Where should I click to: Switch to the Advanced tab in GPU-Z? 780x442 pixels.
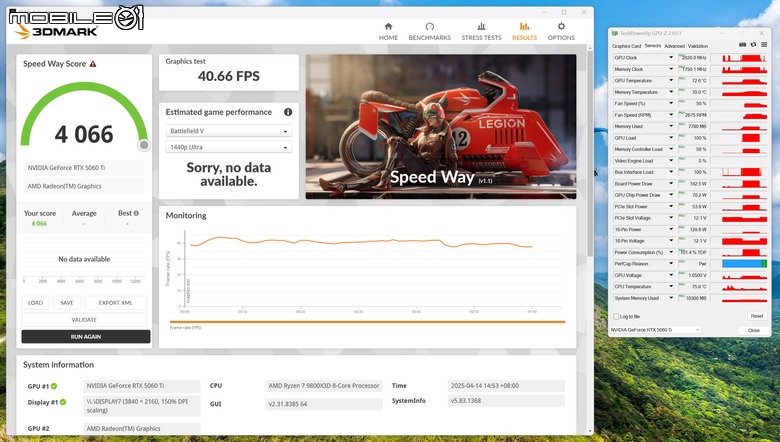coord(675,46)
